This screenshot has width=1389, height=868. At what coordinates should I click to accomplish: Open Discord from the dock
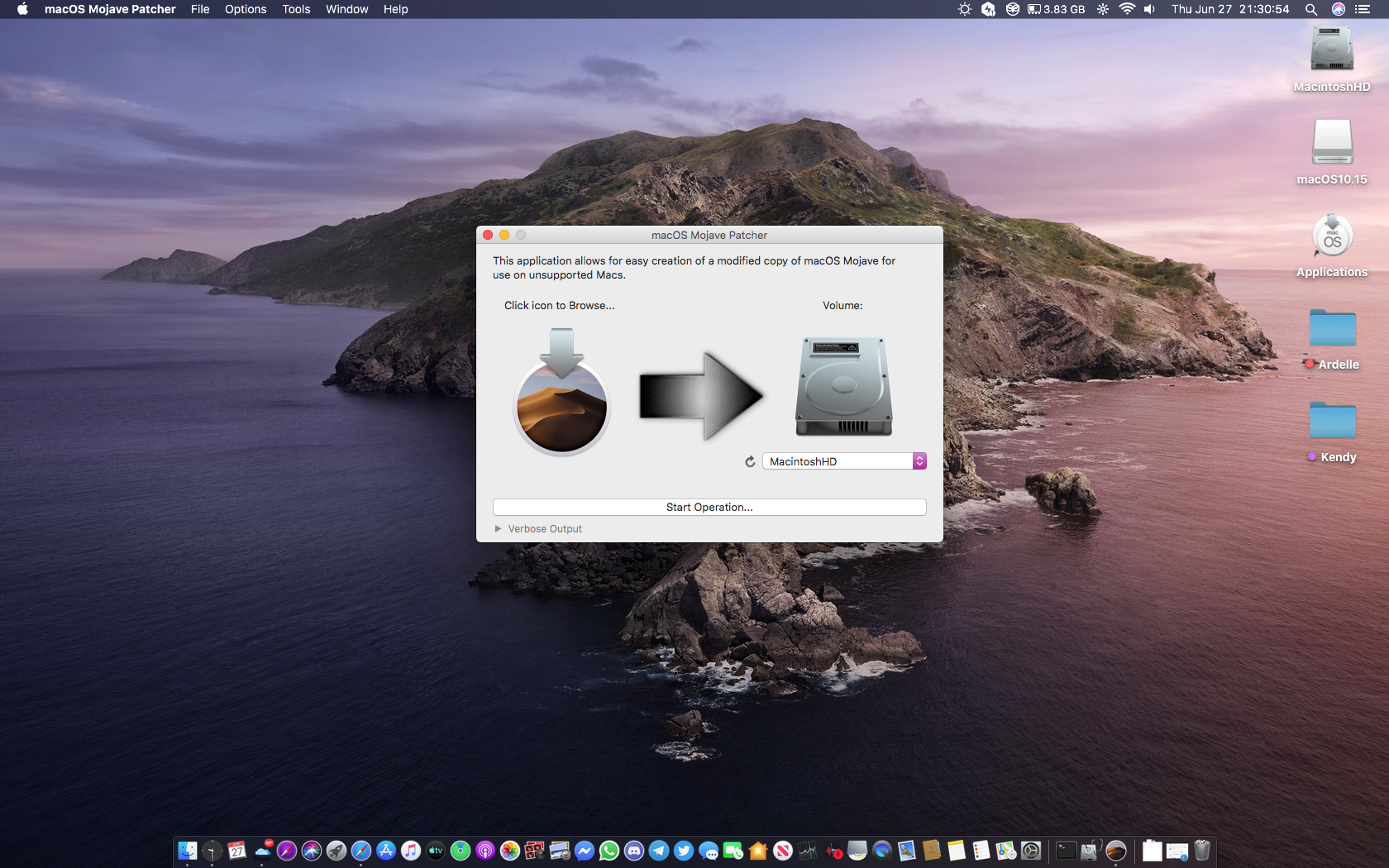[x=634, y=850]
